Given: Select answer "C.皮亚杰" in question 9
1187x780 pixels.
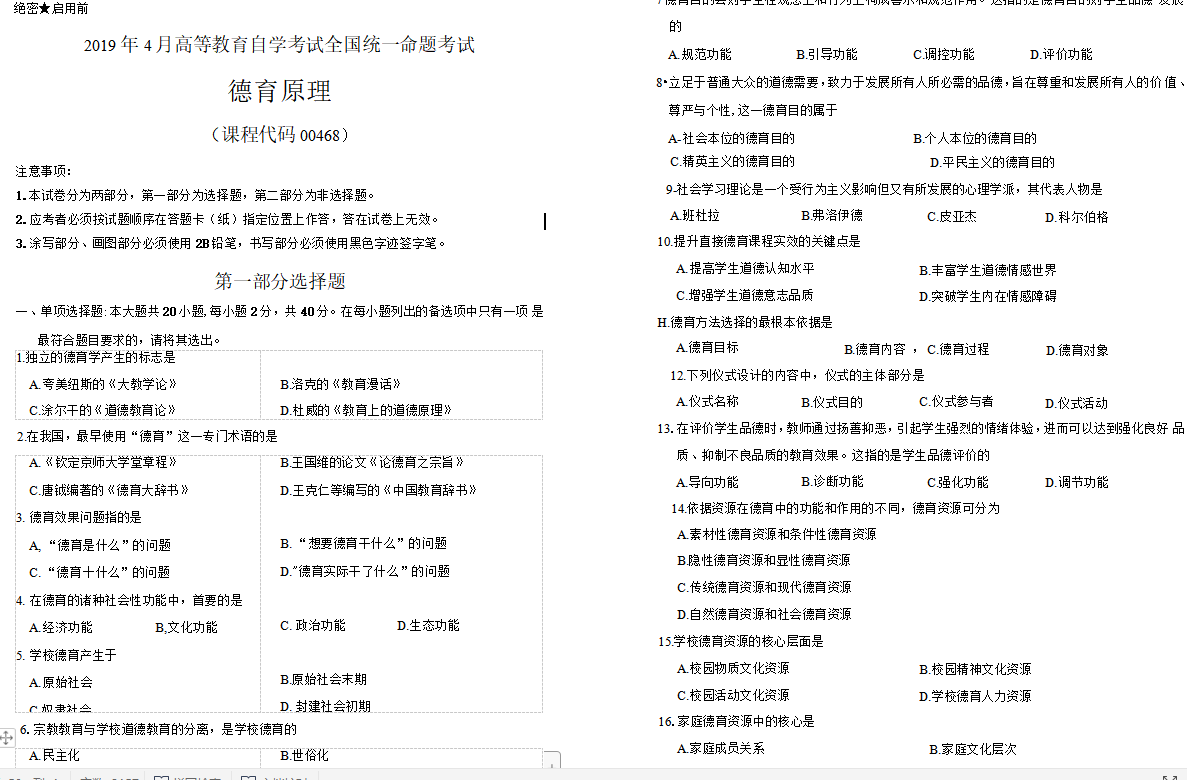Looking at the screenshot, I should [x=952, y=217].
